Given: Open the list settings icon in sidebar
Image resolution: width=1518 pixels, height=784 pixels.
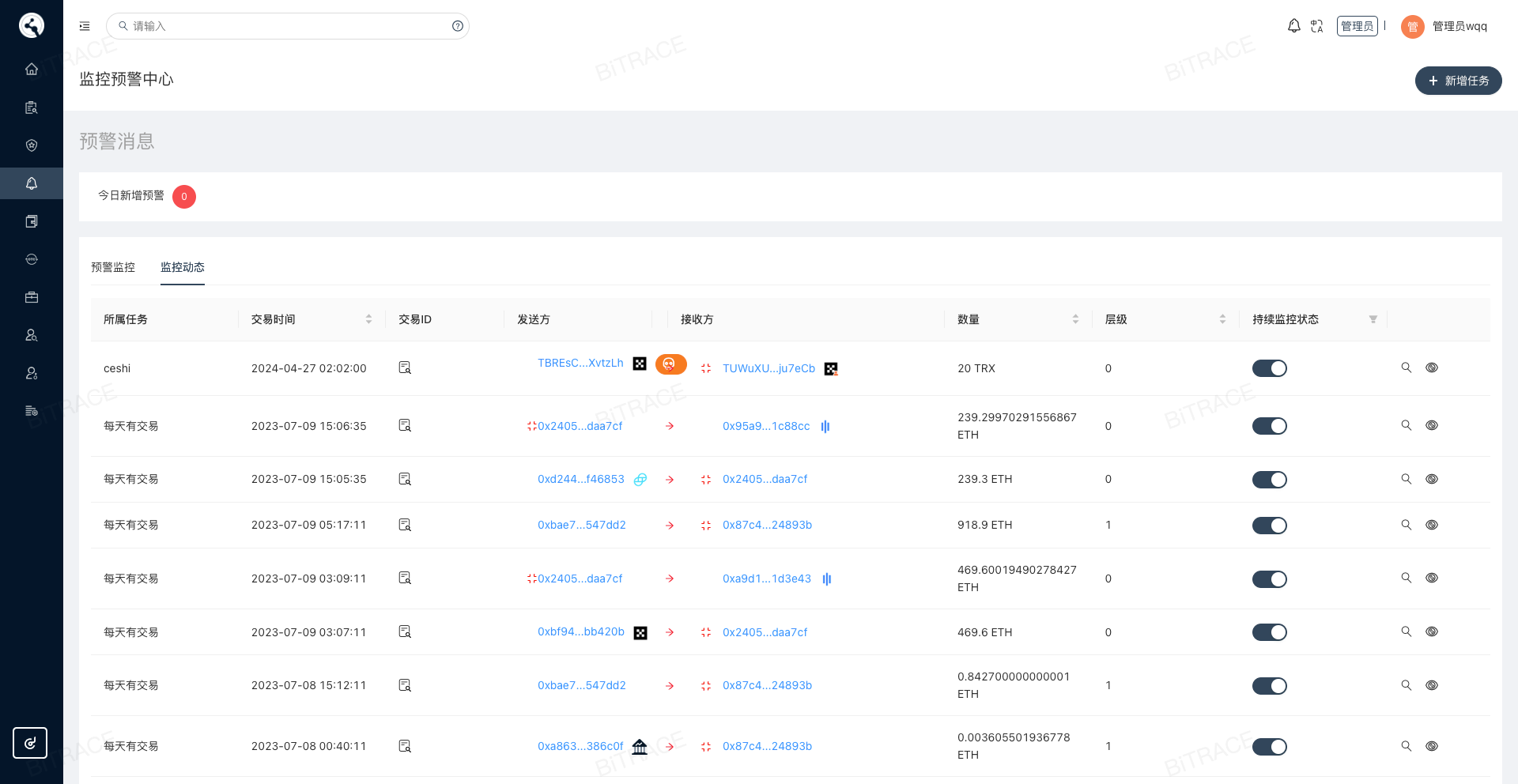Looking at the screenshot, I should [x=32, y=411].
